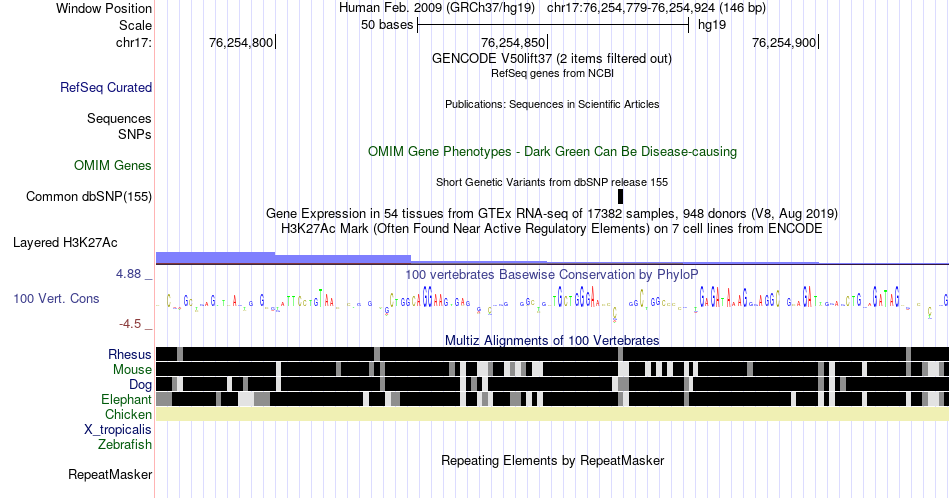
Task: Click 'Short Genetic Variants from dbSNP' title
Action: coord(552,182)
